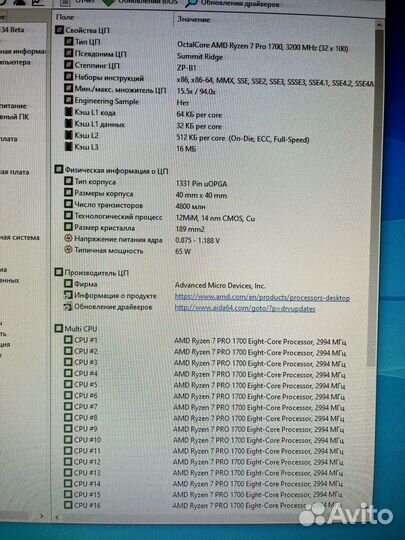Click the vertical scrollbar up arrow
The width and height of the screenshot is (405, 540).
(379, 25)
